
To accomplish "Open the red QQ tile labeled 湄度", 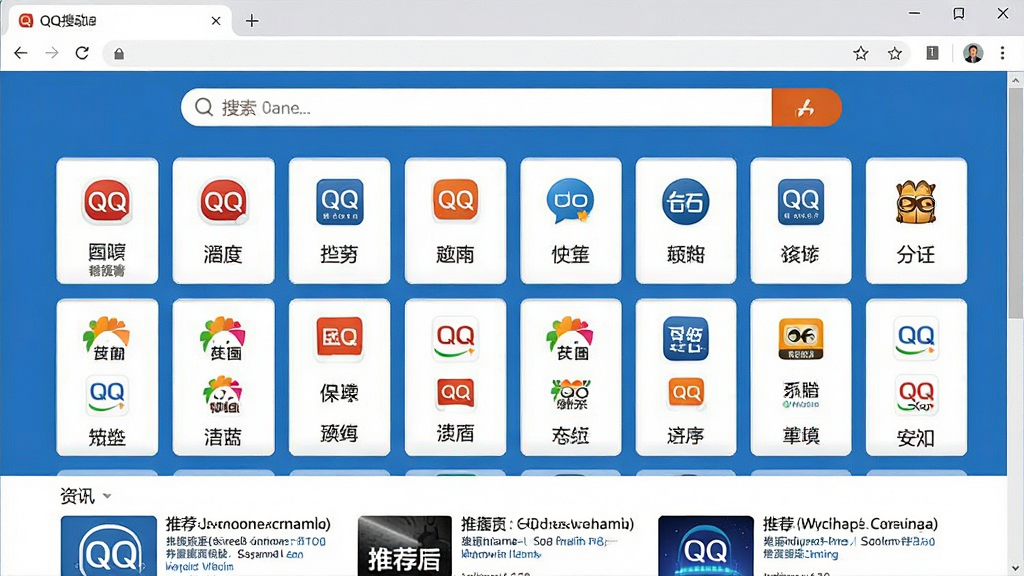I will click(x=223, y=221).
